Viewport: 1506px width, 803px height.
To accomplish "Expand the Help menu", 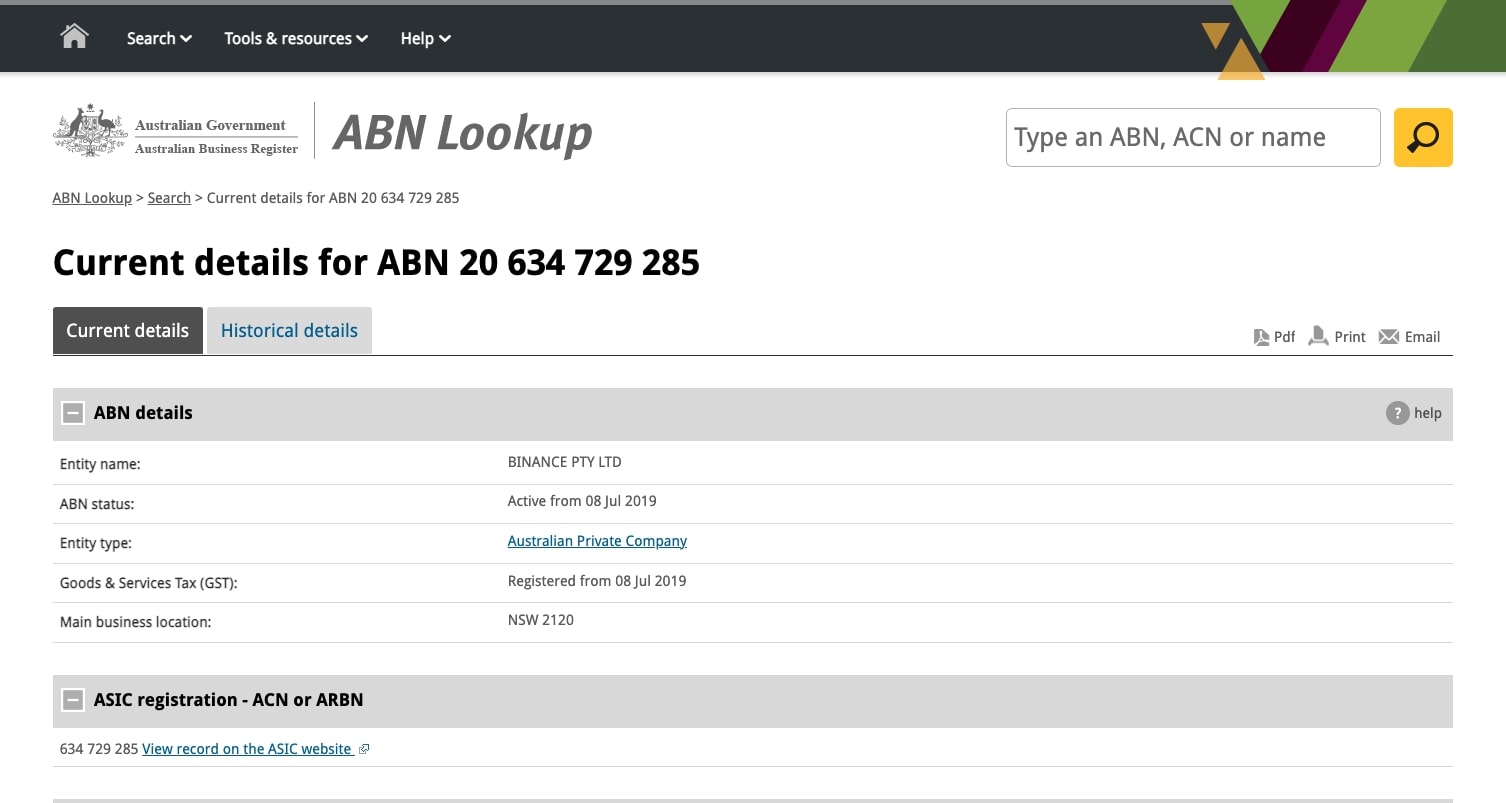I will click(x=425, y=38).
